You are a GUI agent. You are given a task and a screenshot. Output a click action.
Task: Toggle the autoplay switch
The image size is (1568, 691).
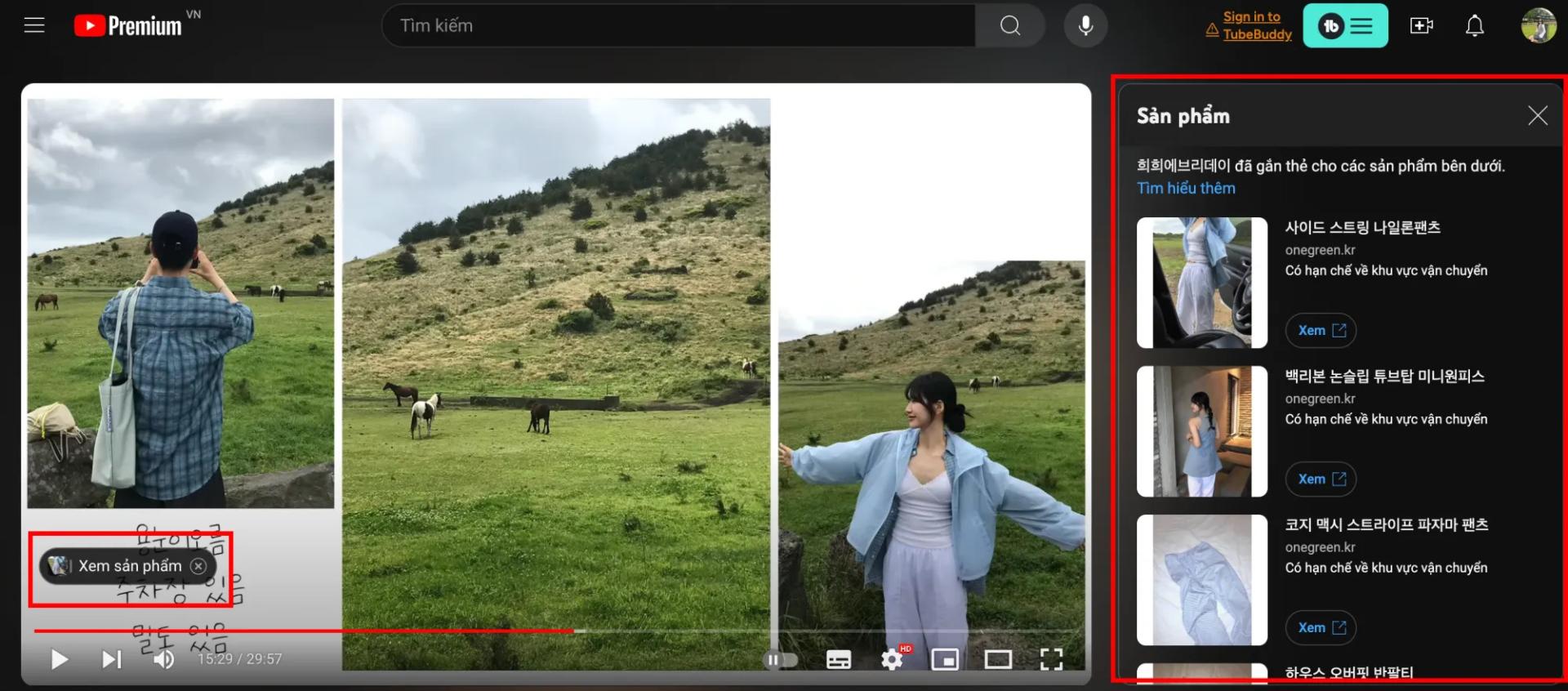(780, 659)
